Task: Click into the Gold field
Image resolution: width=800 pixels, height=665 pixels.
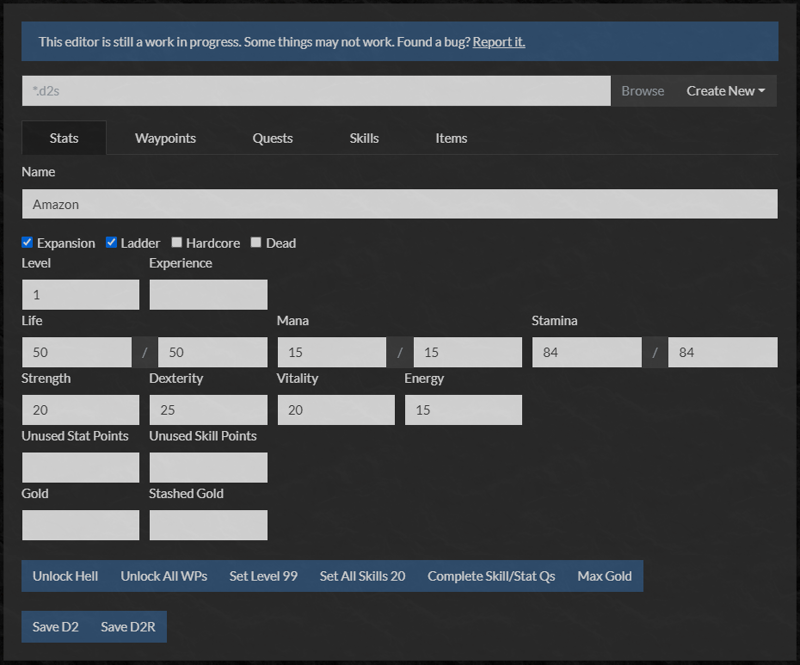Action: tap(81, 525)
